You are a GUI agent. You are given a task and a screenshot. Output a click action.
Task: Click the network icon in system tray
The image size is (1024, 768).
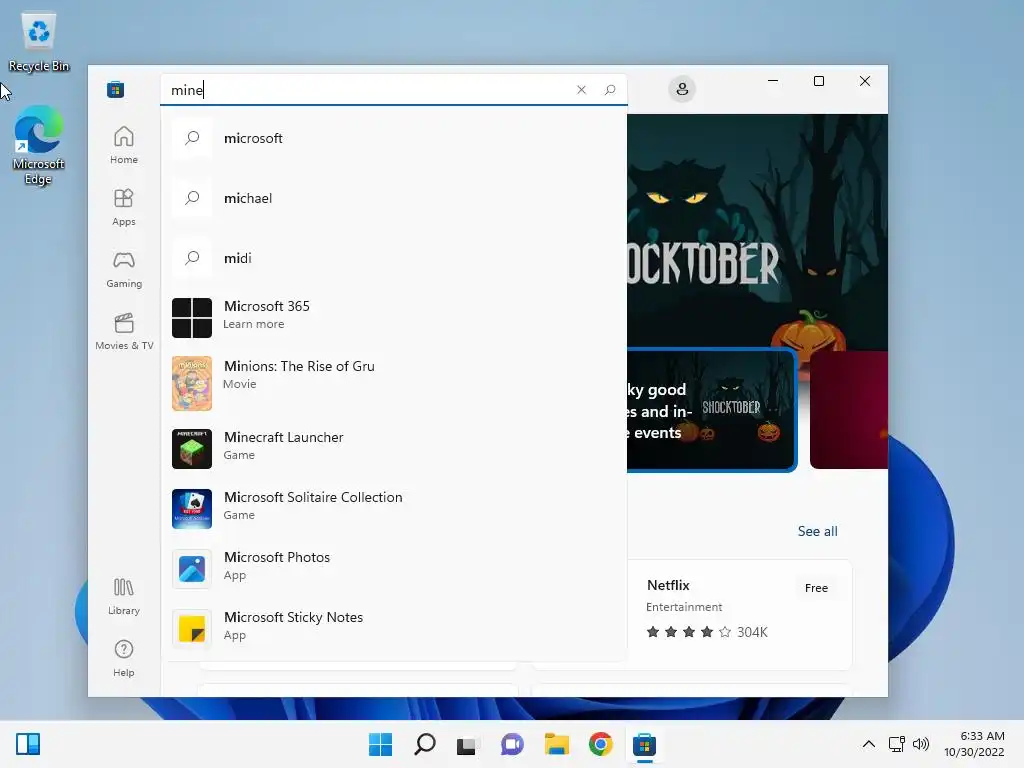point(897,744)
